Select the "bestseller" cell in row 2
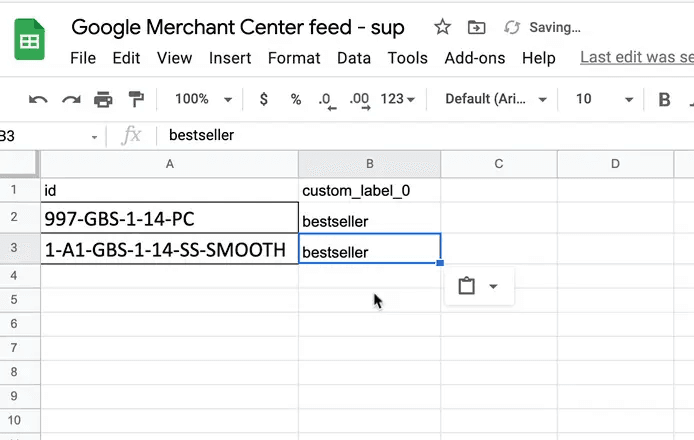Image resolution: width=694 pixels, height=440 pixels. pyautogui.click(x=370, y=218)
